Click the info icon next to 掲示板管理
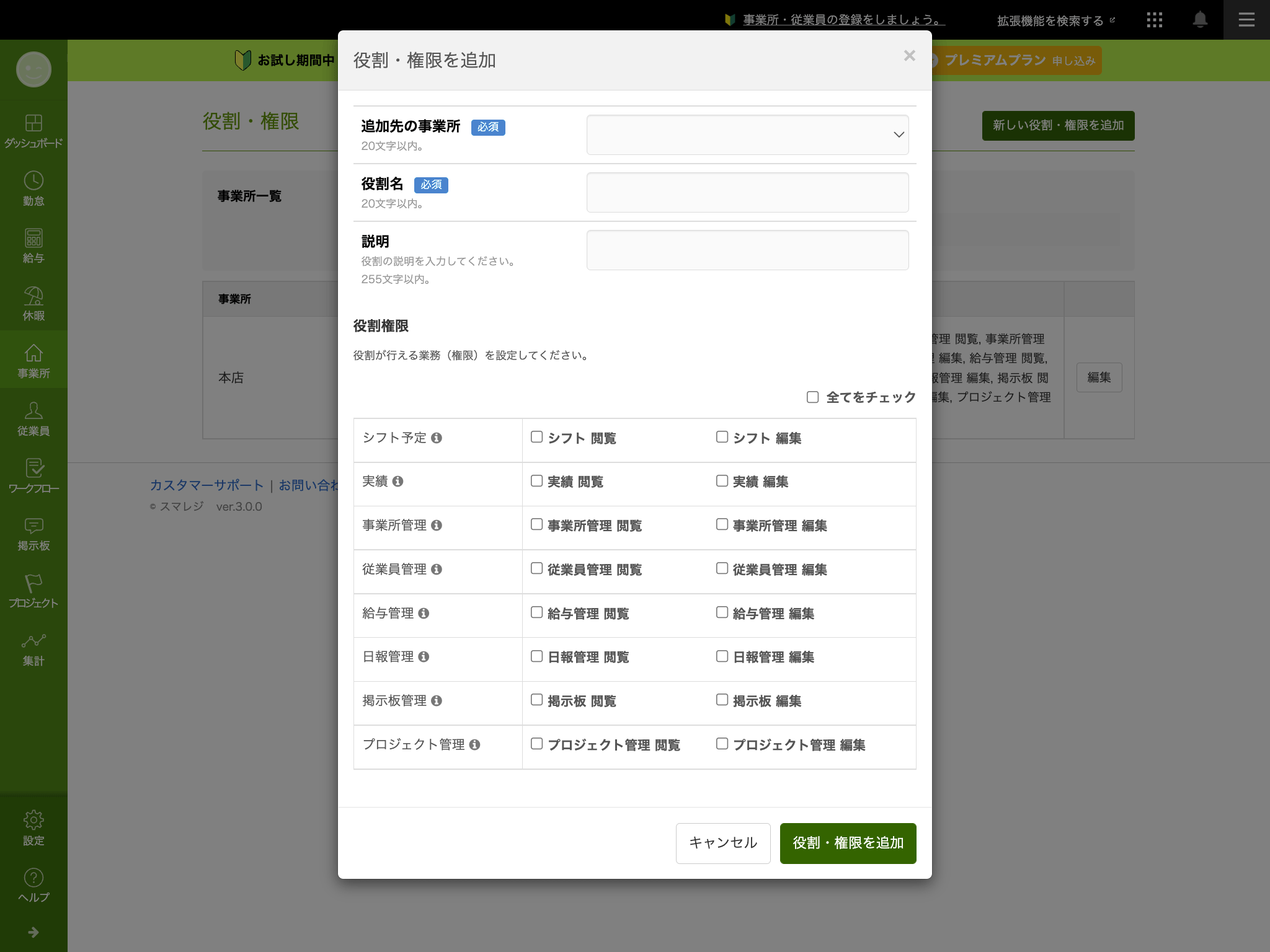Viewport: 1270px width, 952px height. (437, 701)
